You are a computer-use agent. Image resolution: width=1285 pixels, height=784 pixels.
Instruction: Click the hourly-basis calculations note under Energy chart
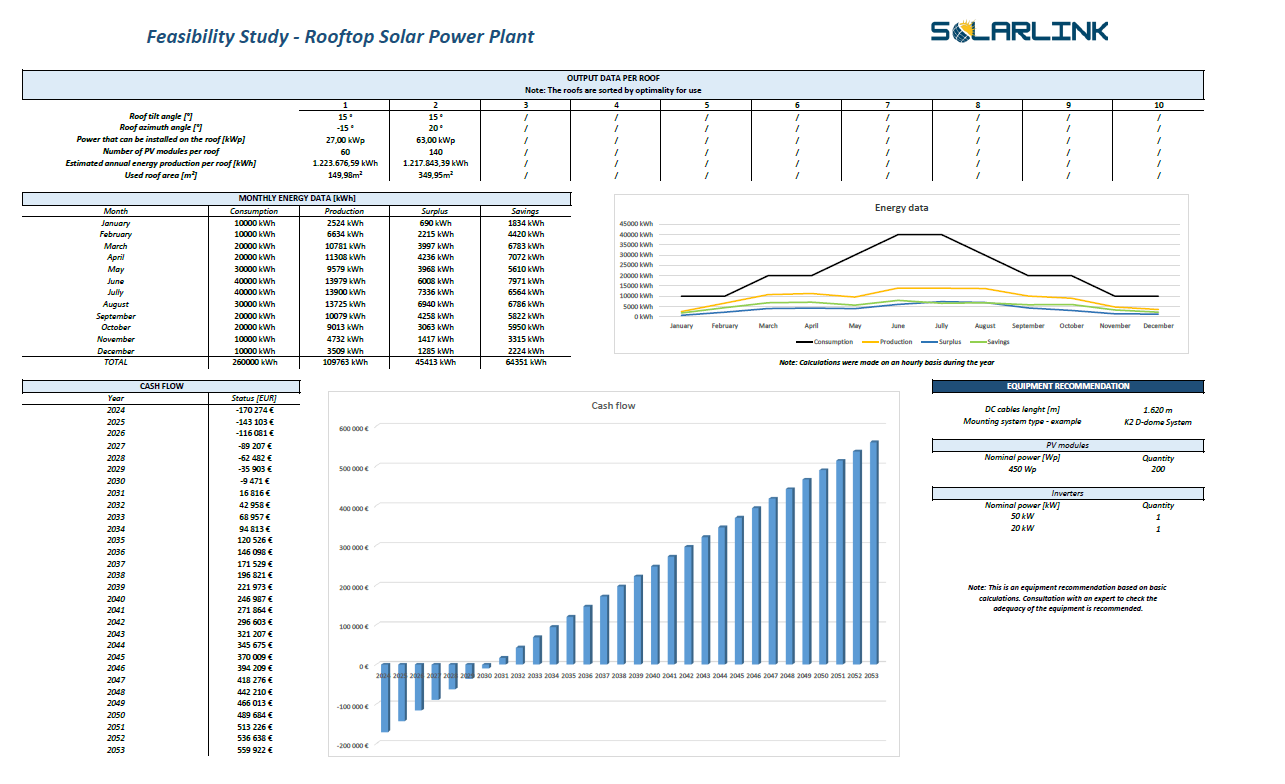(x=887, y=362)
